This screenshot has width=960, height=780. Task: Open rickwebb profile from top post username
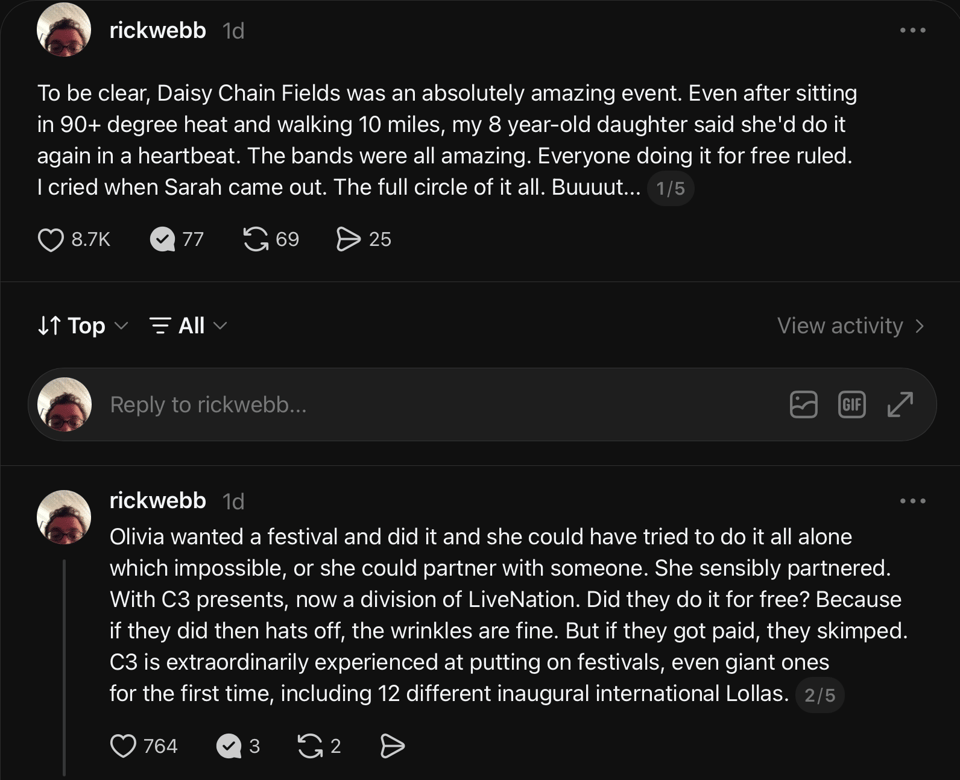pos(157,30)
